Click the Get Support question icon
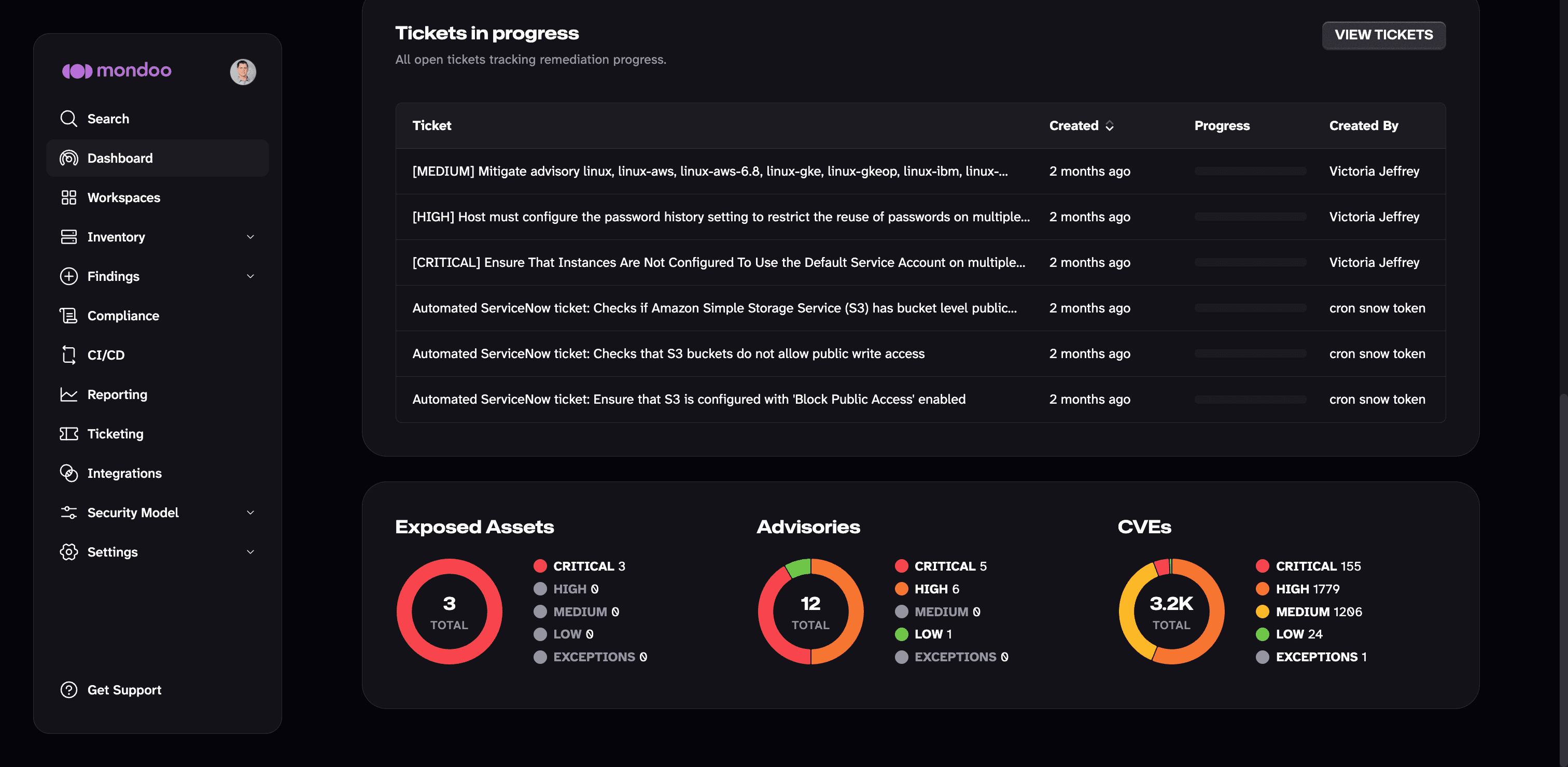Screen dimensions: 1568x767 click(x=69, y=690)
